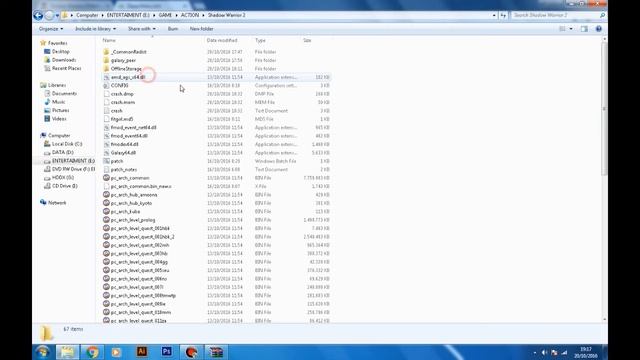640x360 pixels.
Task: Select the pc_arch_level_prolog file icon
Action: (106, 220)
